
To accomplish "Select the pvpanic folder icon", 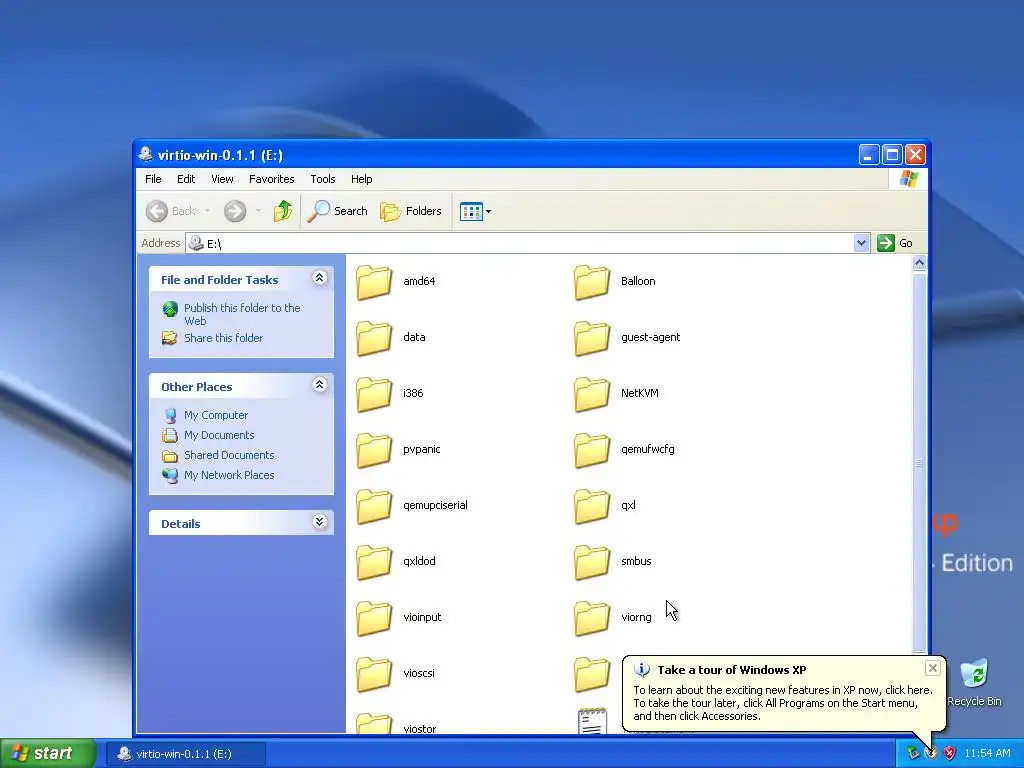I will pyautogui.click(x=374, y=451).
